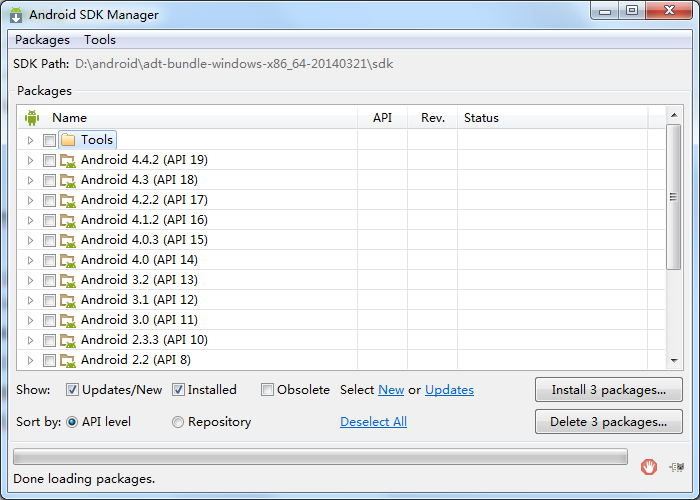The image size is (700, 500).
Task: Click the Deselect All link
Action: coord(373,422)
